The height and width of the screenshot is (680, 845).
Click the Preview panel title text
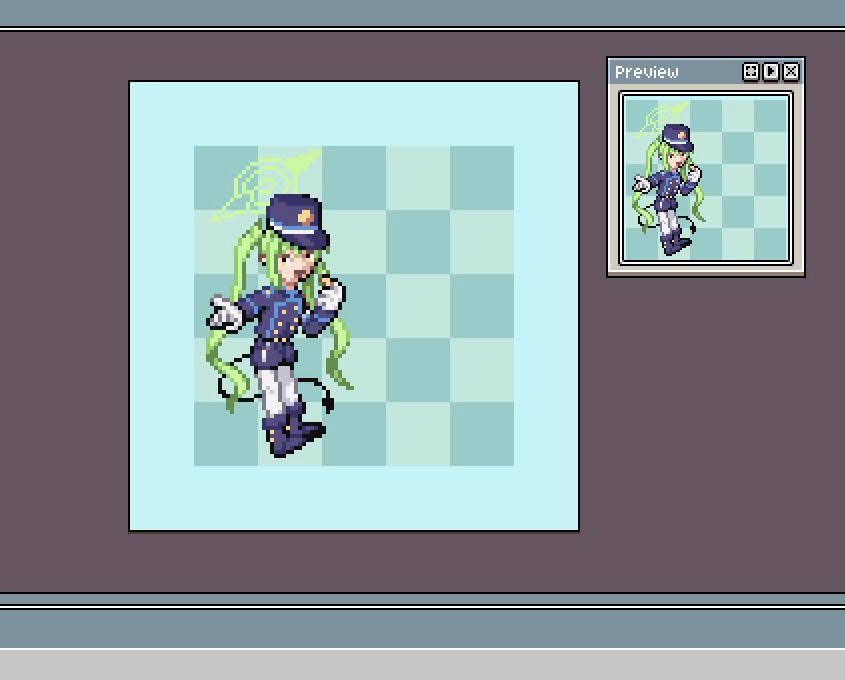(x=647, y=72)
